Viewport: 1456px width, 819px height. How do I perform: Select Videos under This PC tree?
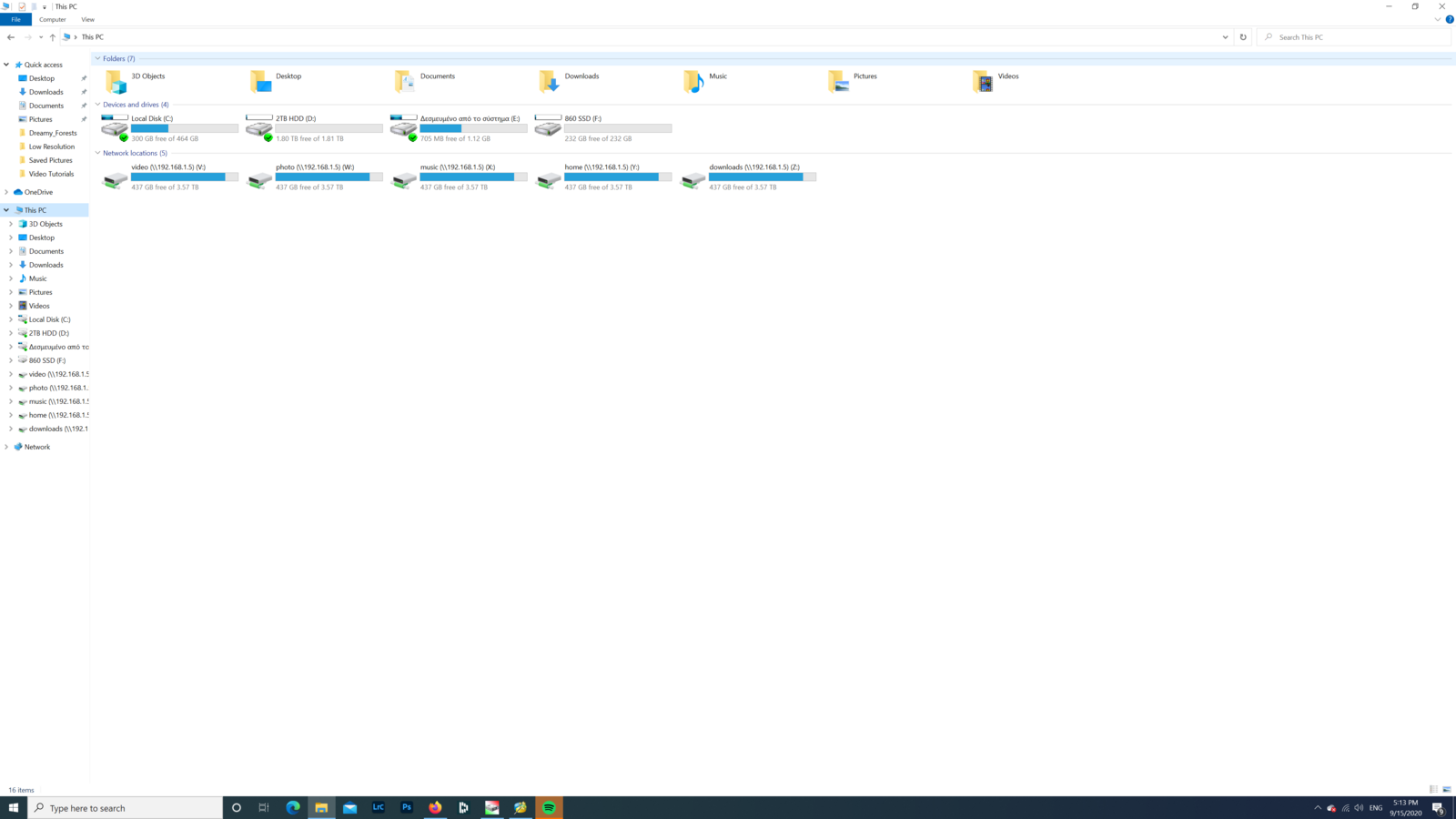tap(39, 306)
